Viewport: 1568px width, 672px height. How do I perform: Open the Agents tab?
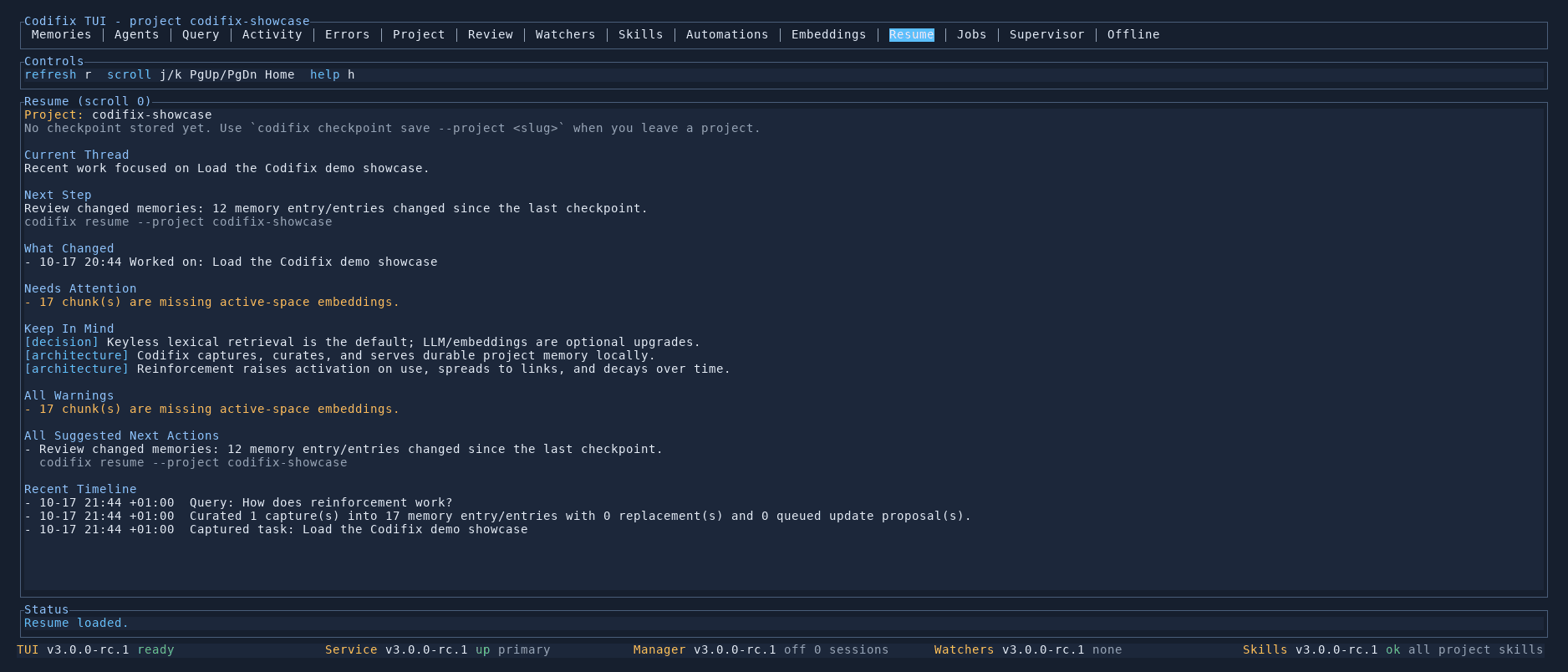tap(136, 34)
